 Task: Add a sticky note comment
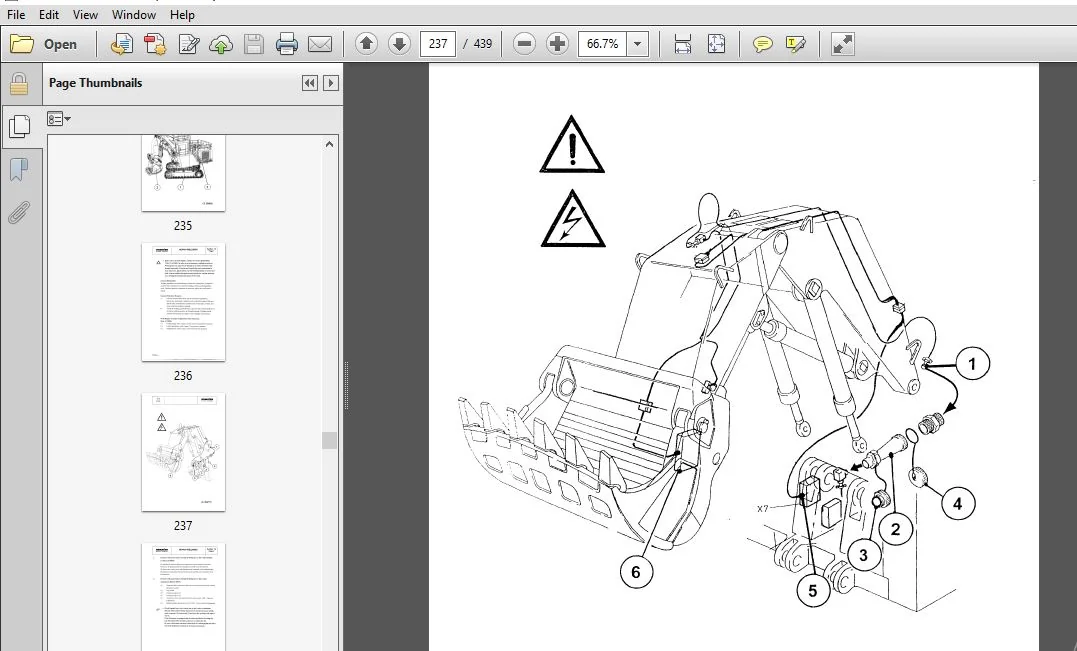click(762, 44)
